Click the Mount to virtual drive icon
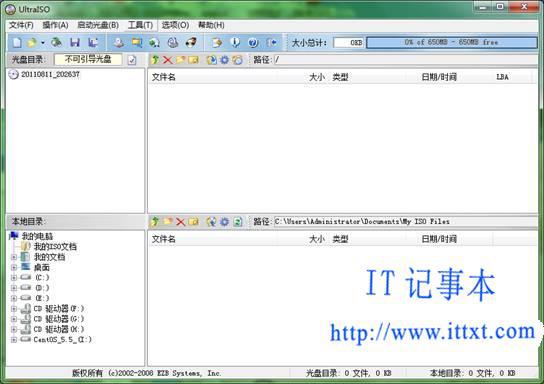The height and width of the screenshot is (384, 544). click(172, 42)
